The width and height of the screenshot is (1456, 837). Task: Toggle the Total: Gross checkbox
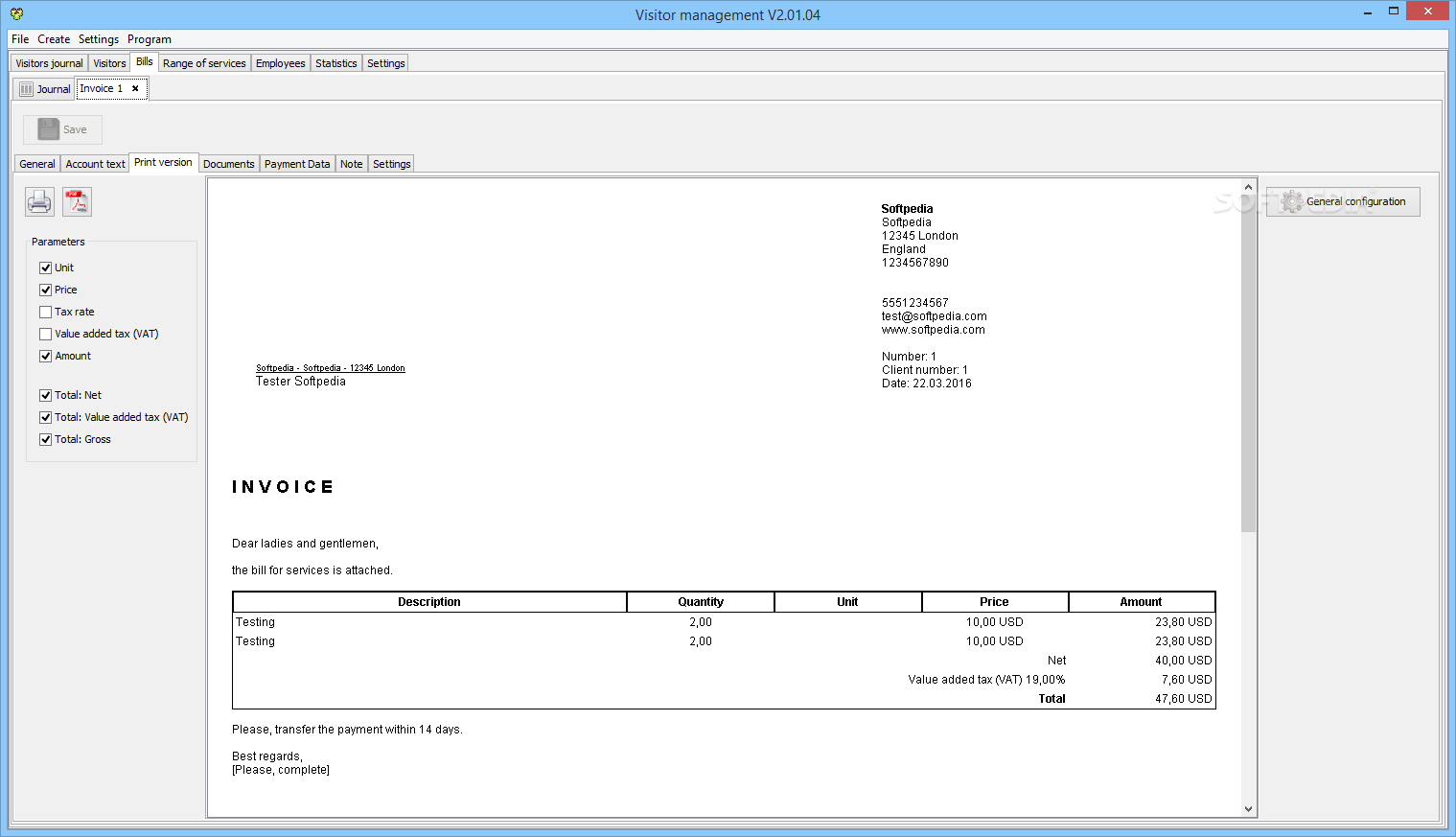point(45,439)
